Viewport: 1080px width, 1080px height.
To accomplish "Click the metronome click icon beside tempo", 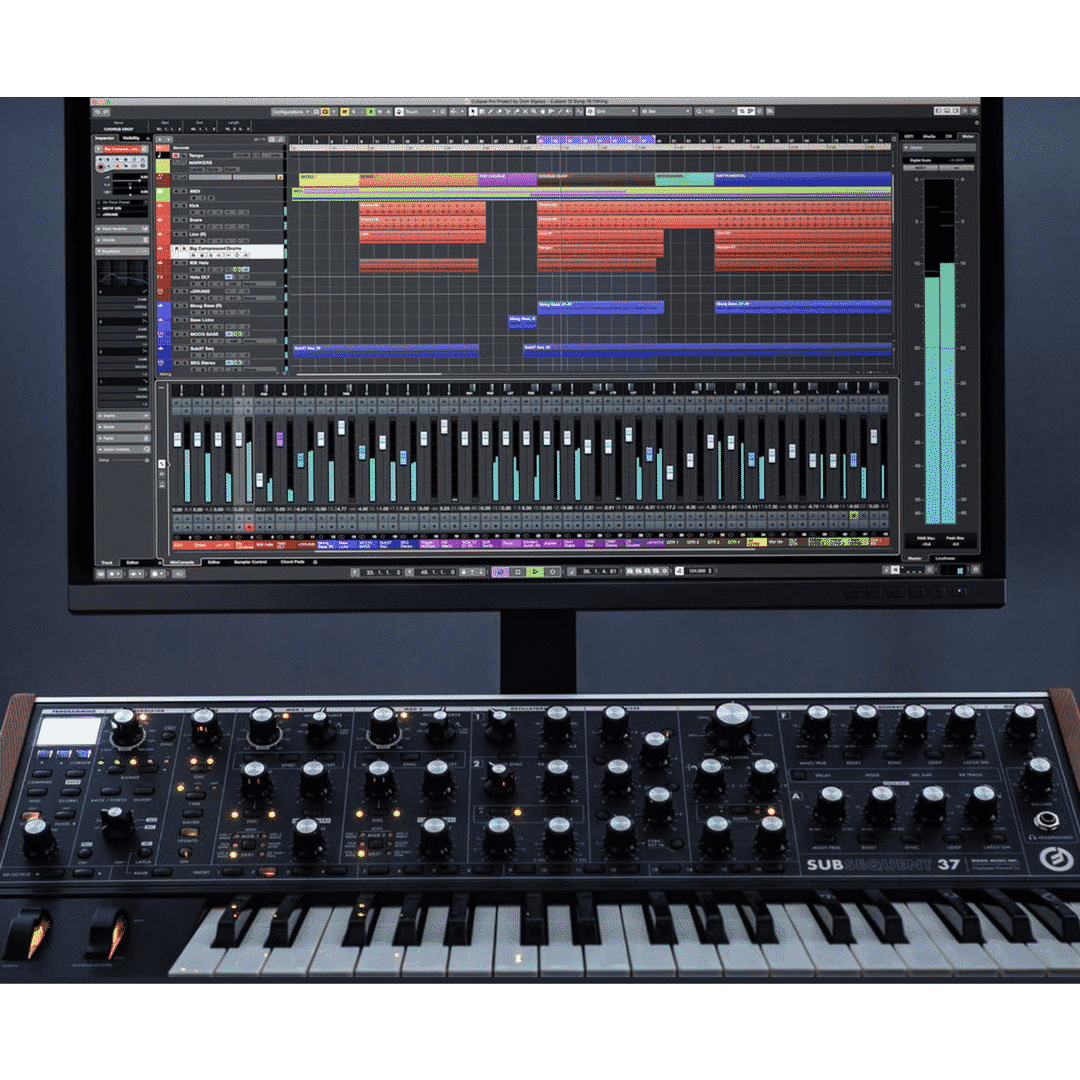I will point(679,571).
